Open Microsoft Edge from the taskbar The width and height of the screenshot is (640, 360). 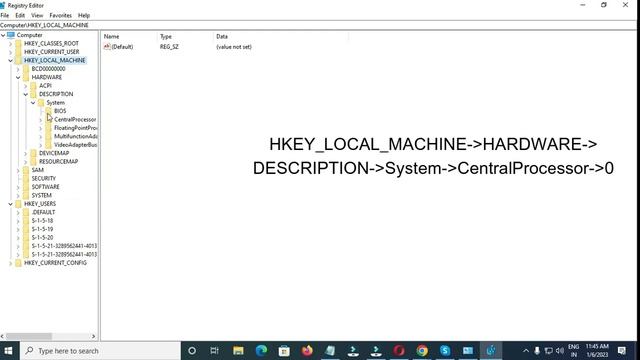[261, 351]
